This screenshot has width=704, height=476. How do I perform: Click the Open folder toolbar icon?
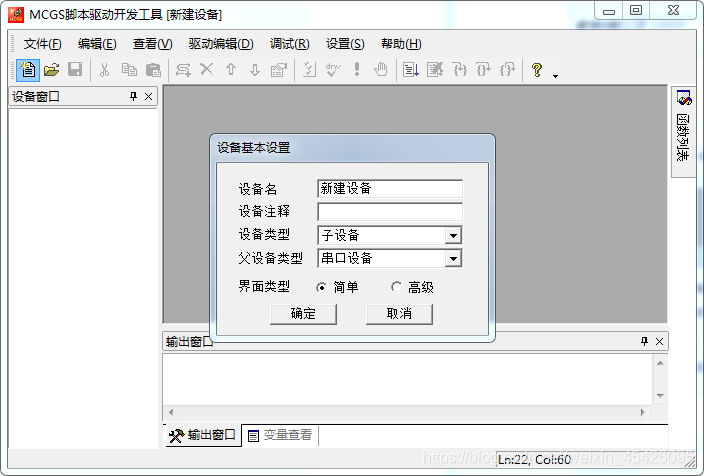[x=51, y=70]
